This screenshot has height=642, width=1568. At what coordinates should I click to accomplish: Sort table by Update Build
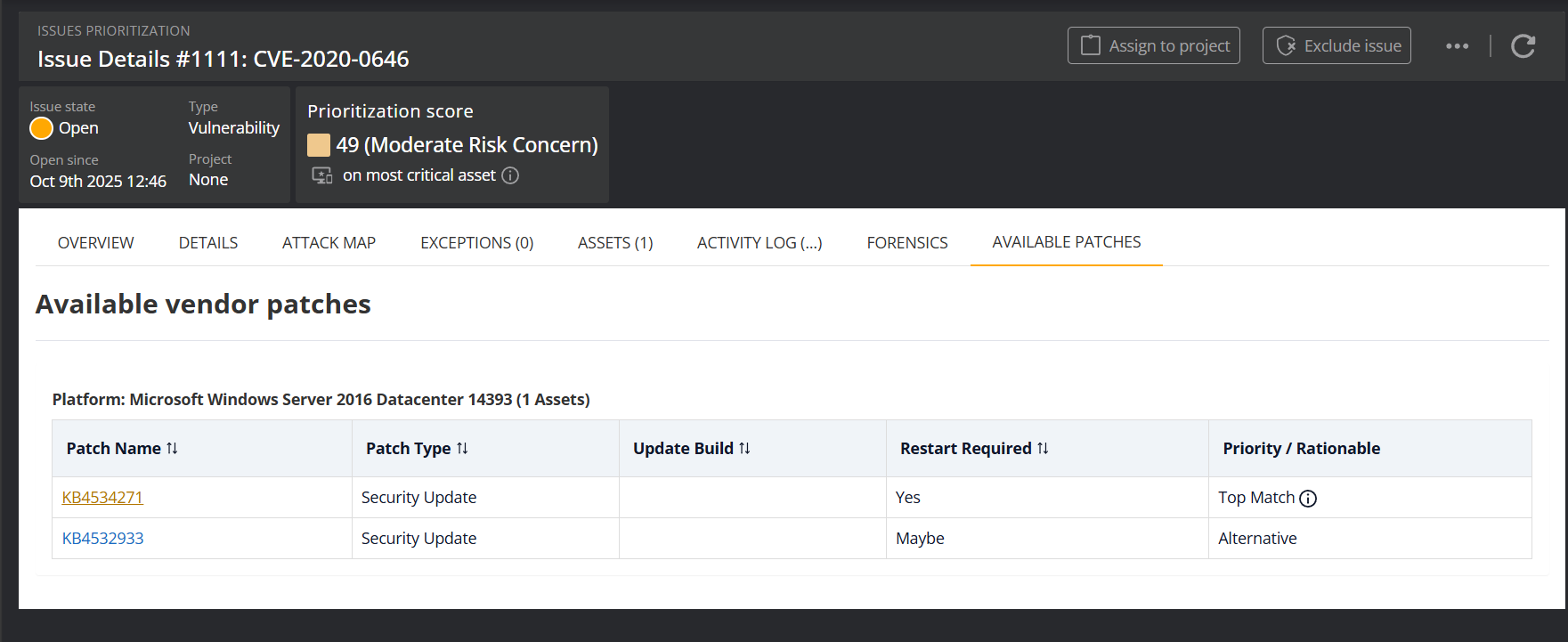[744, 449]
